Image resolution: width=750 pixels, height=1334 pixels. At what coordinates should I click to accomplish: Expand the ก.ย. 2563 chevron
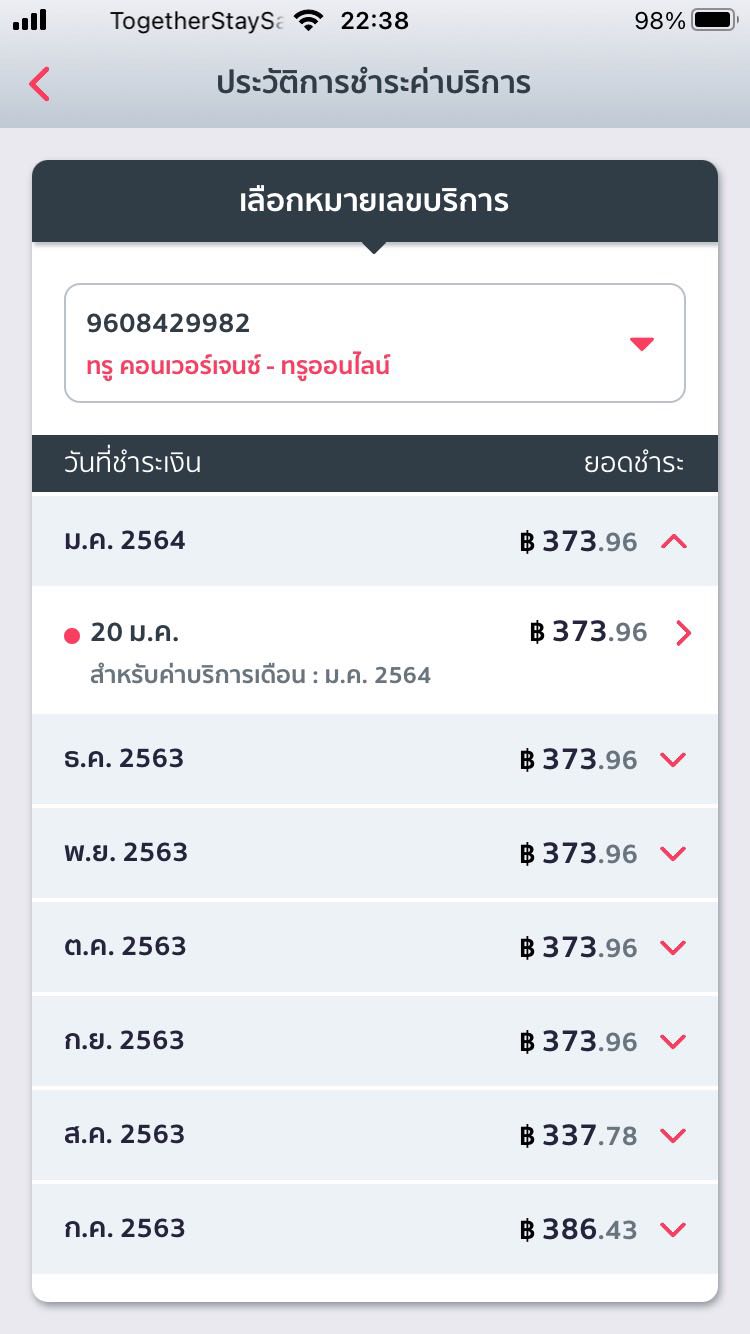pyautogui.click(x=674, y=1042)
